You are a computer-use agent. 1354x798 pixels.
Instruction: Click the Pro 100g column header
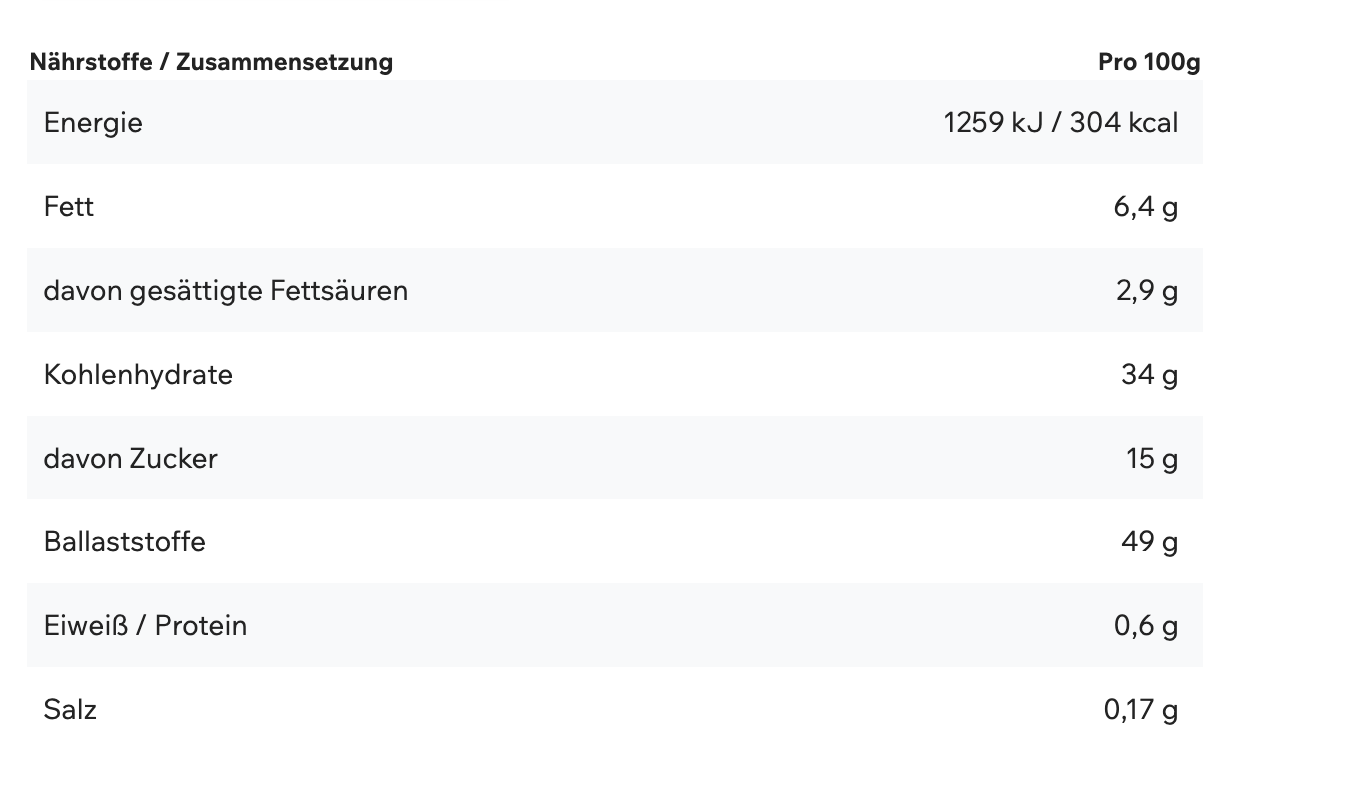pyautogui.click(x=1148, y=62)
